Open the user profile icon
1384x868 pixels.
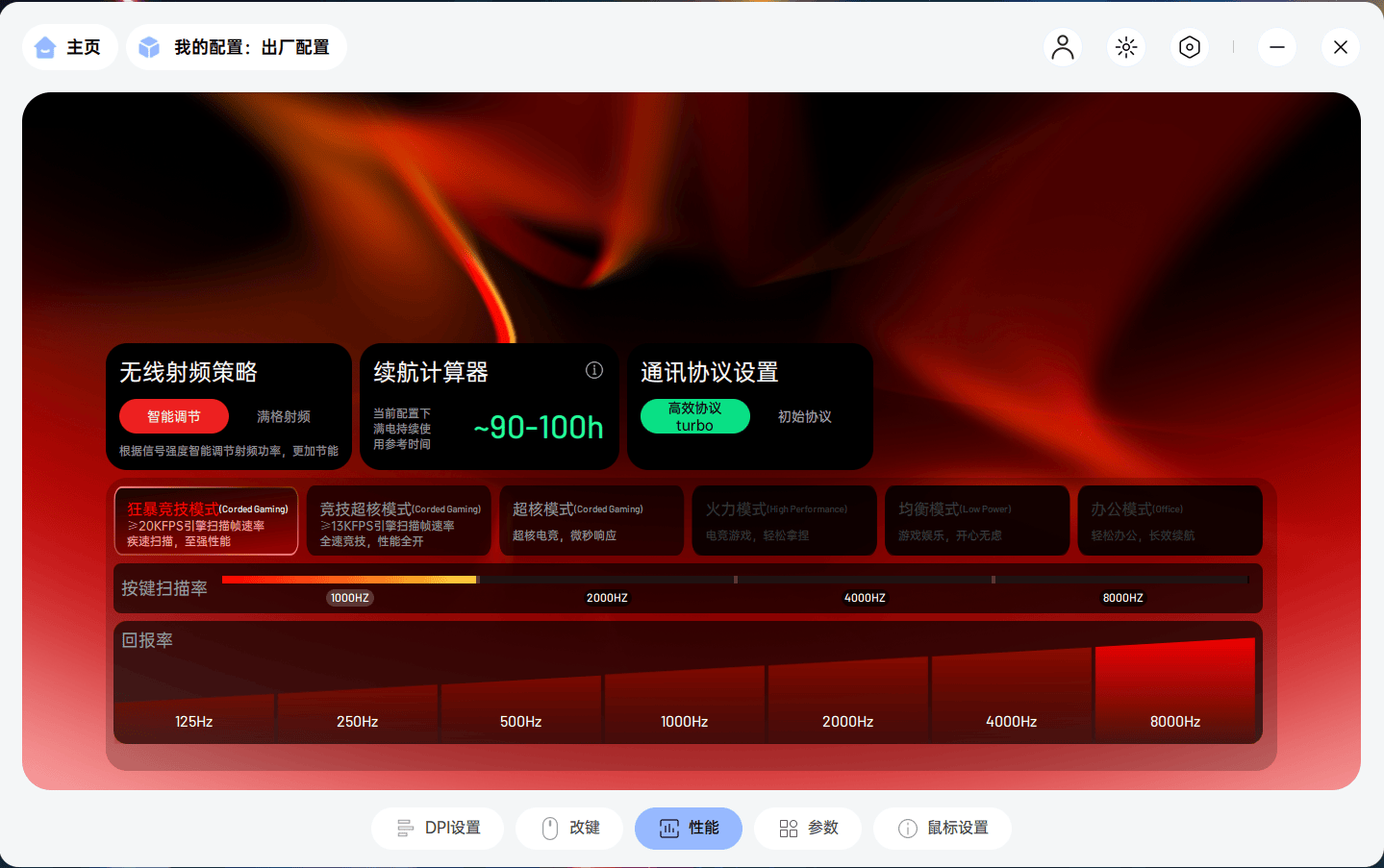[x=1062, y=46]
